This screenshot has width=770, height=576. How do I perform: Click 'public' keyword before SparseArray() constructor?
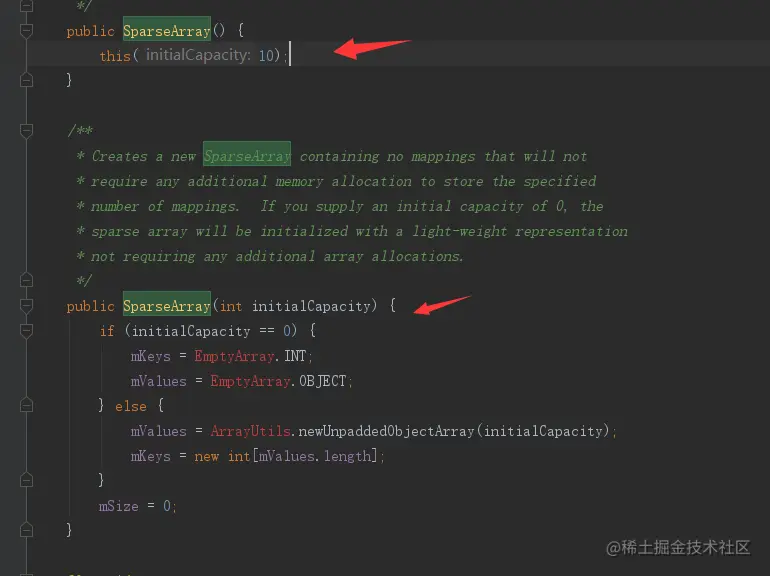(x=90, y=31)
